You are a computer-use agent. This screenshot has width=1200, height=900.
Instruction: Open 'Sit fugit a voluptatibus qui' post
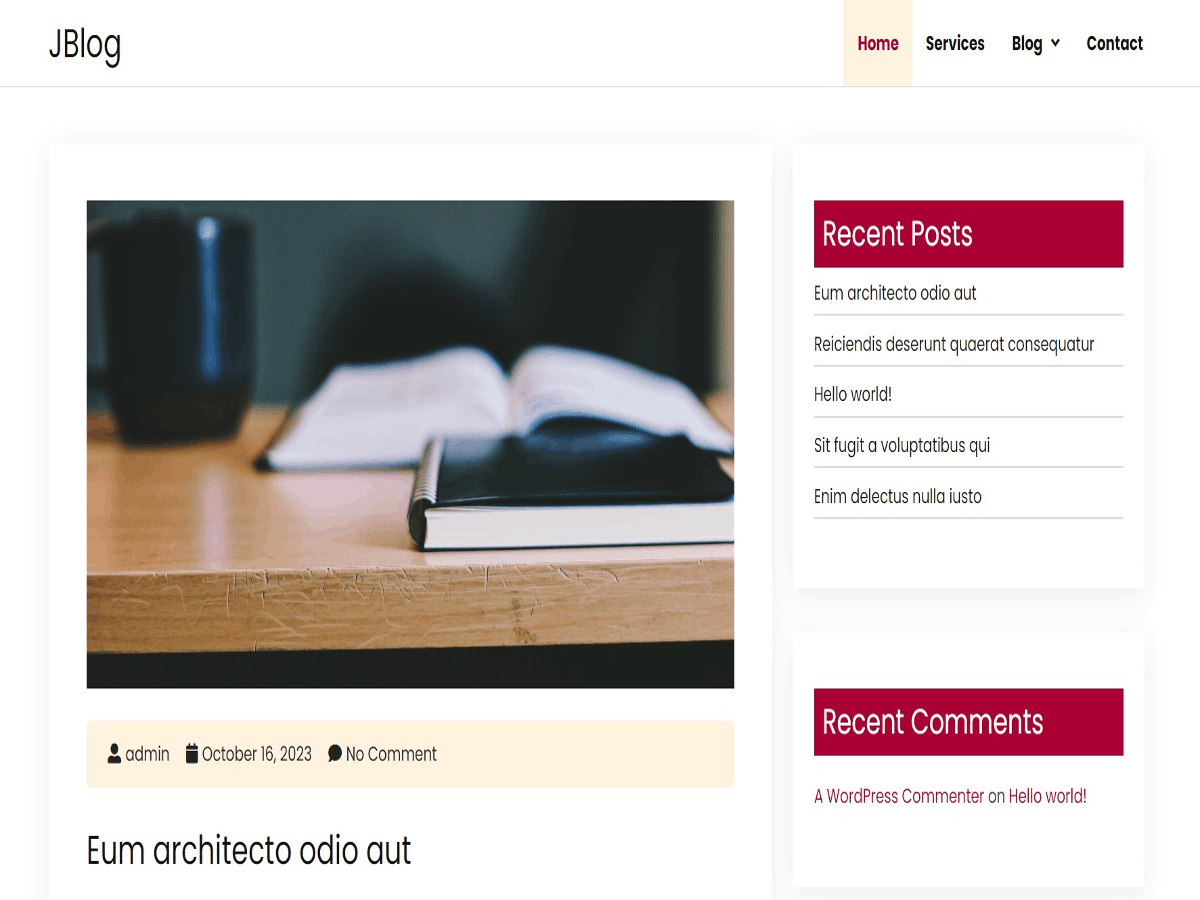(901, 444)
